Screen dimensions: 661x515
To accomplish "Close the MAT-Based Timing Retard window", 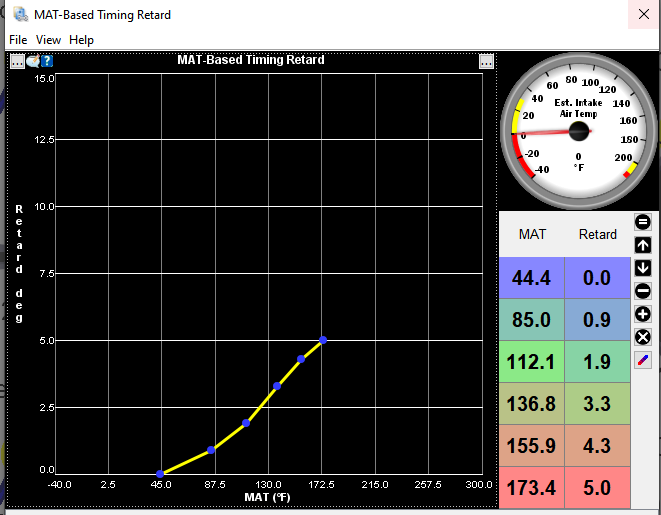I will click(x=642, y=15).
